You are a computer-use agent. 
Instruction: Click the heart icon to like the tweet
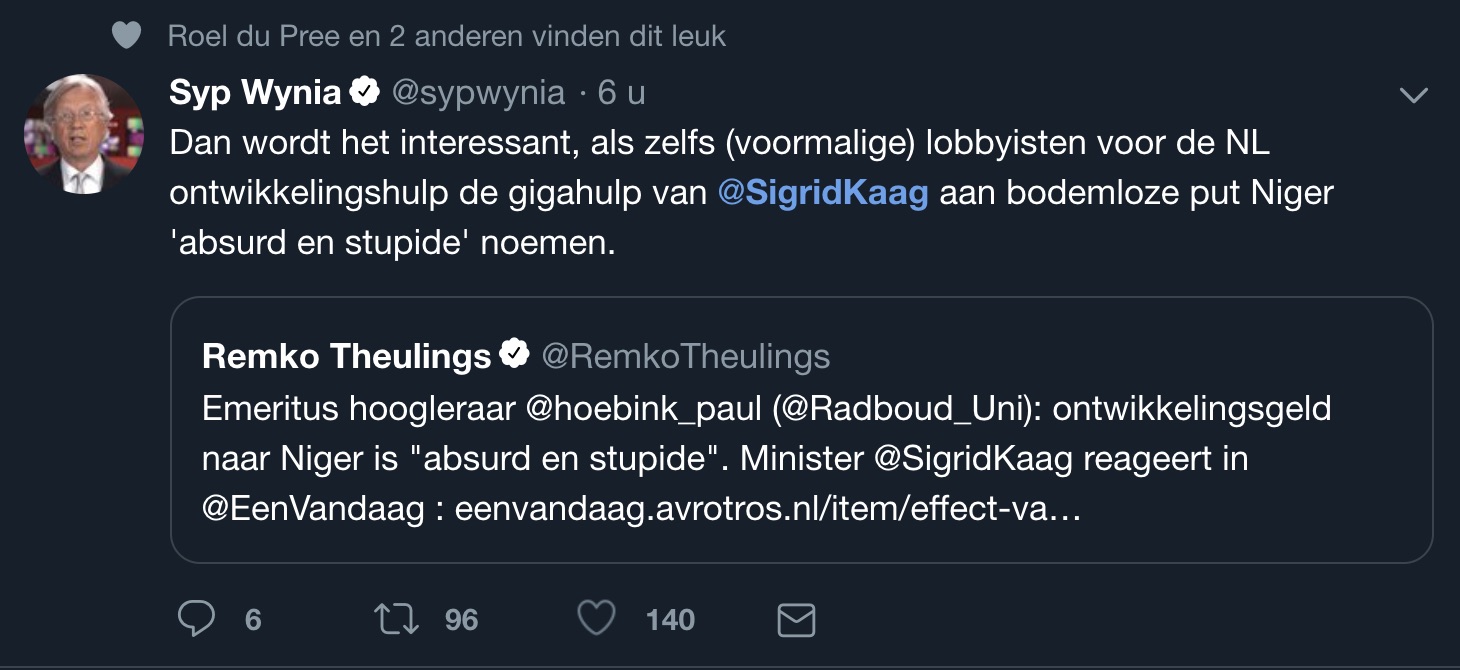pos(595,619)
